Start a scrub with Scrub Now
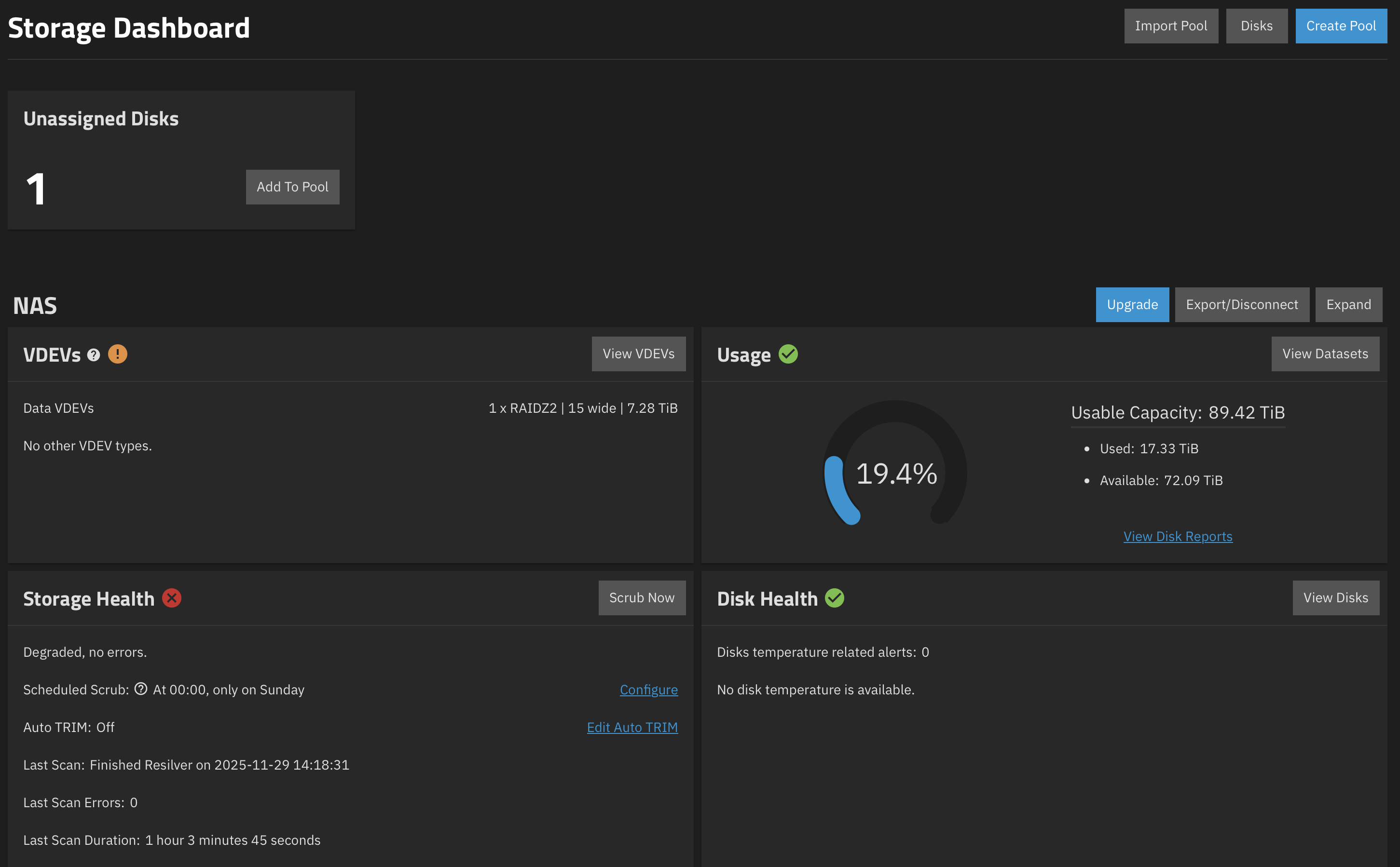This screenshot has width=1400, height=867. (x=641, y=597)
